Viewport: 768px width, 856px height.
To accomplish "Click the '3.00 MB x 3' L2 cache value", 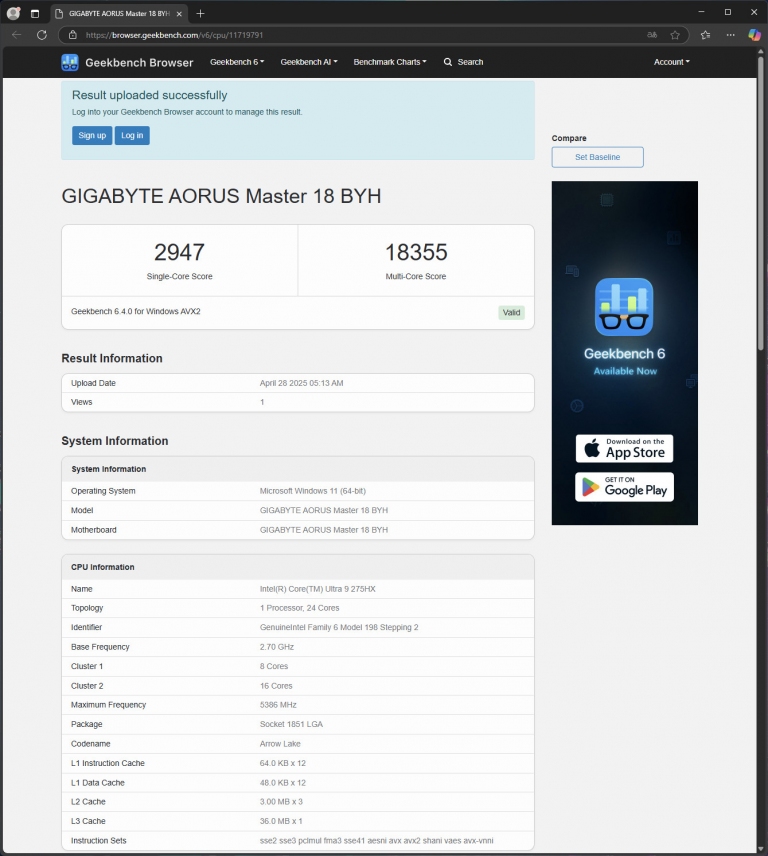I will click(281, 802).
